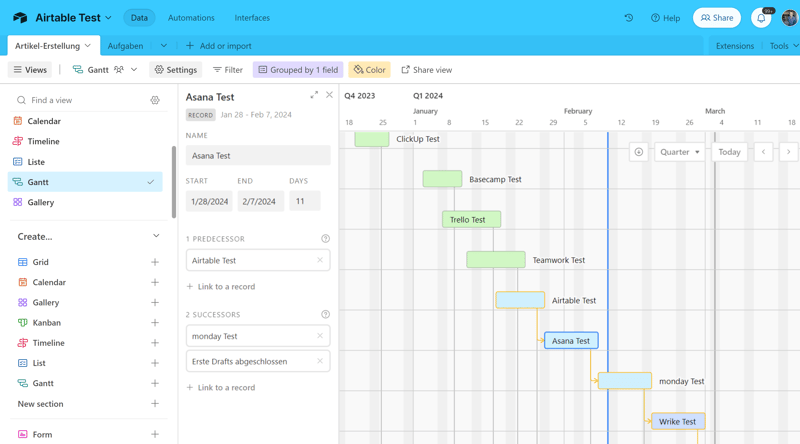Open the notifications bell
The width and height of the screenshot is (800, 444).
pyautogui.click(x=761, y=18)
